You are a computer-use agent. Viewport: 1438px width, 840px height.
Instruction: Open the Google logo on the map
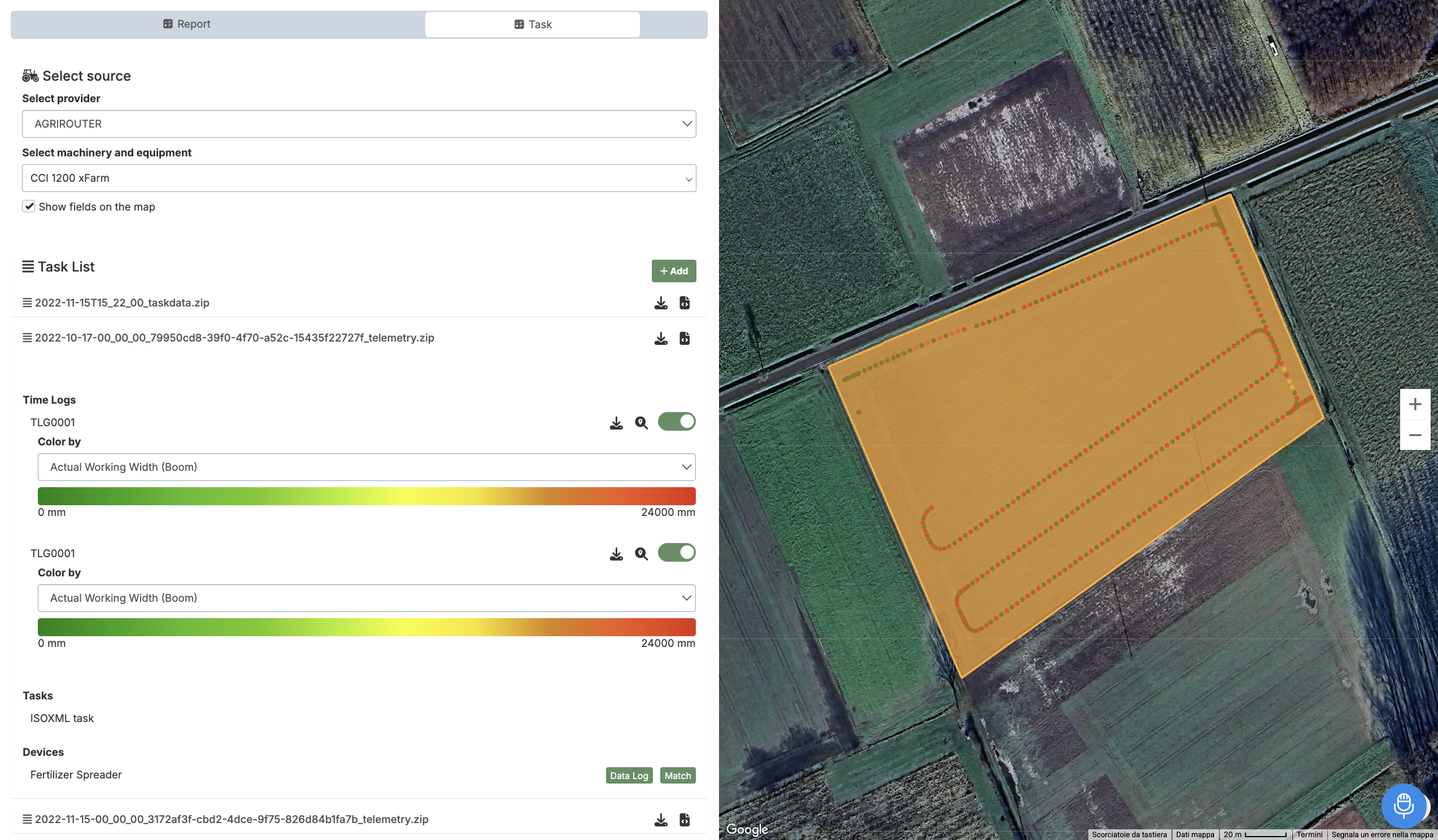pyautogui.click(x=746, y=829)
